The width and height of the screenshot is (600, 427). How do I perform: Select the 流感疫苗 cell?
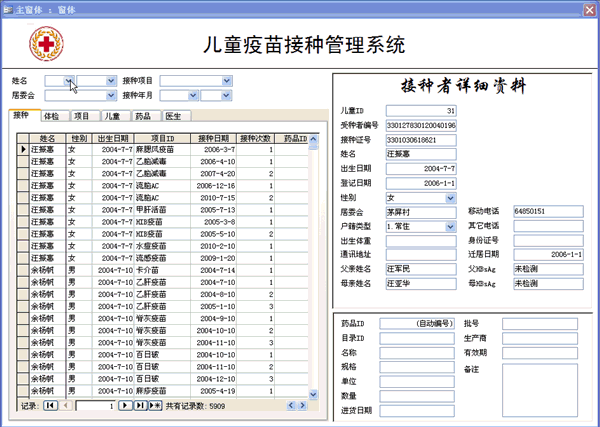point(162,258)
